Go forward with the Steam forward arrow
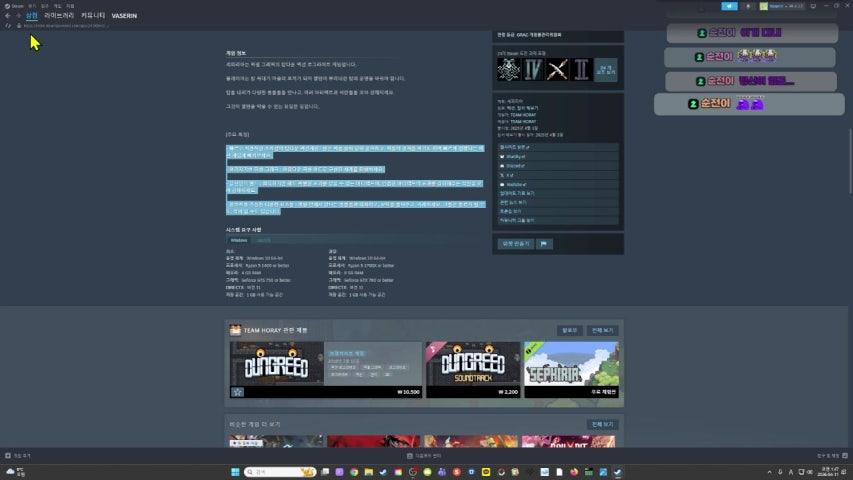This screenshot has height=480, width=853. pos(18,16)
